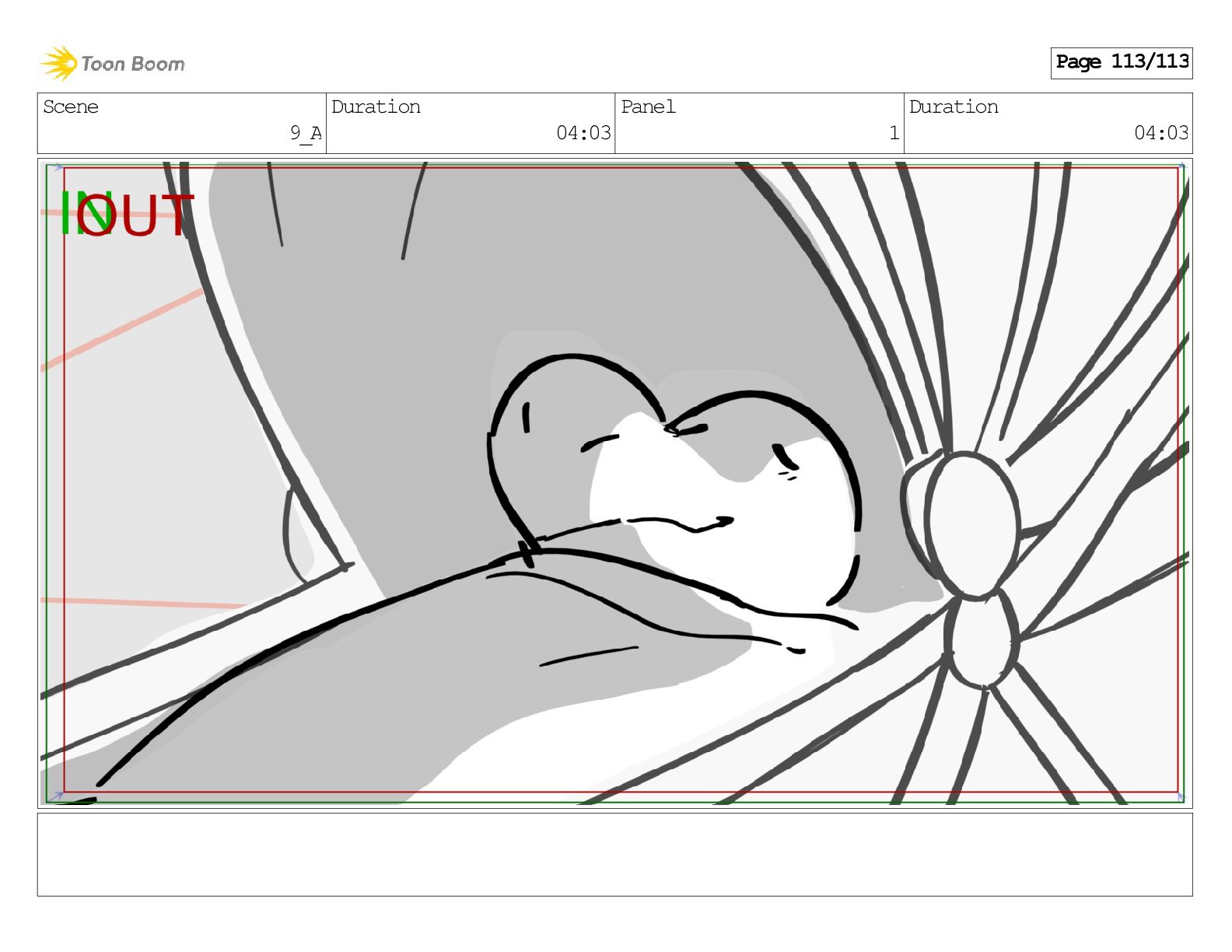The width and height of the screenshot is (1232, 952).
Task: Select panel duration value 04:03
Action: pos(1161,133)
